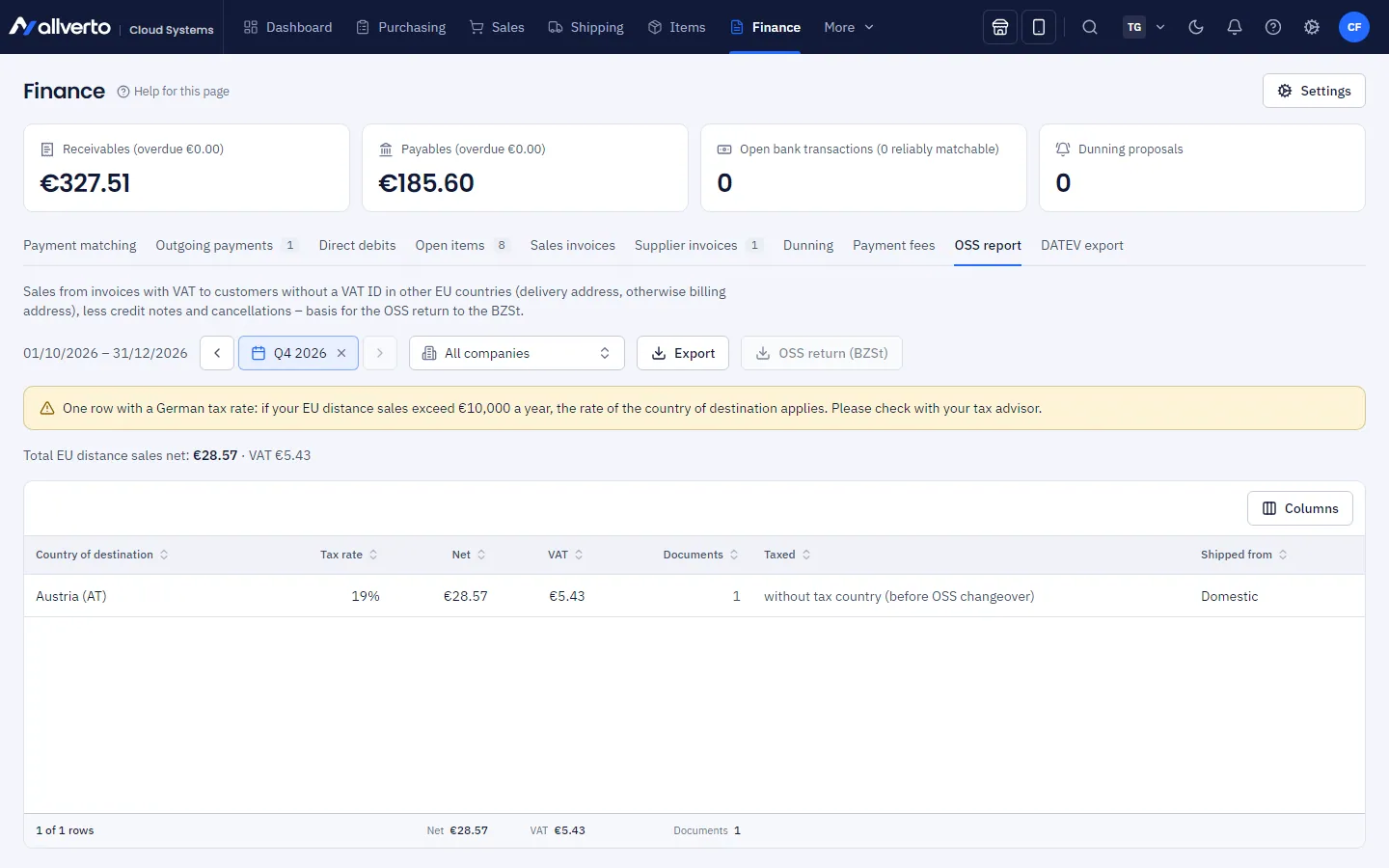
Task: Open notifications bell
Action: pos(1235,27)
